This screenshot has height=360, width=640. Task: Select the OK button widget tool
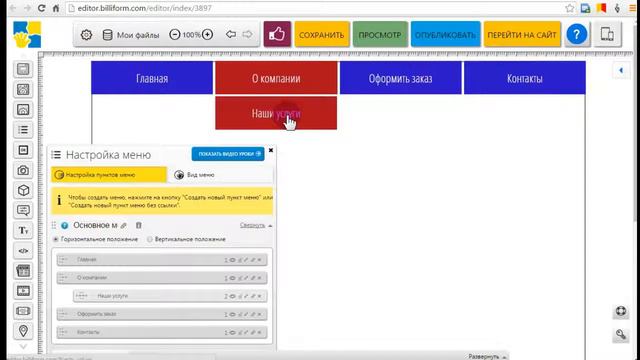coord(23,150)
